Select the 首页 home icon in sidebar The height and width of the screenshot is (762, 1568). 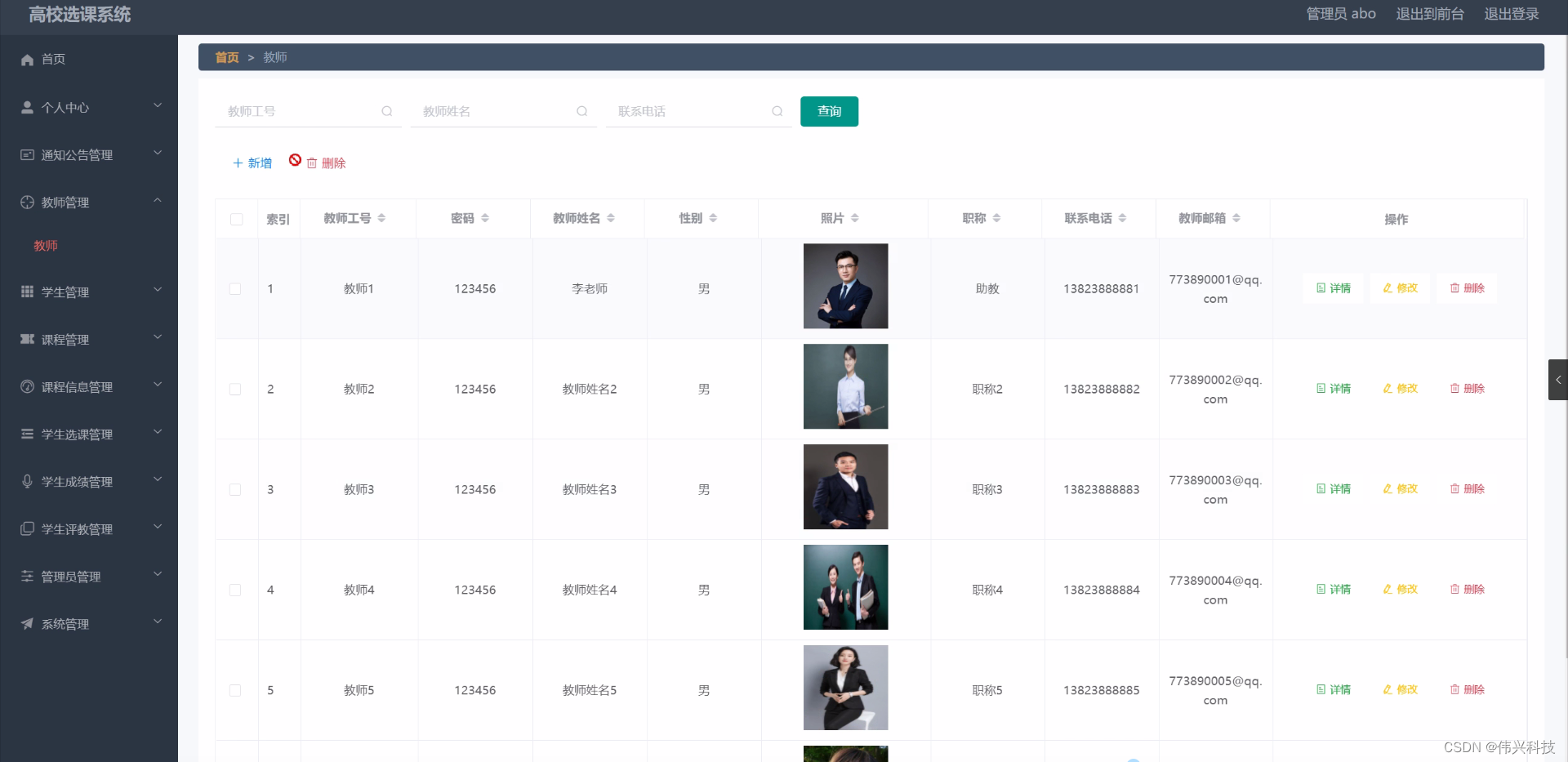[x=25, y=59]
